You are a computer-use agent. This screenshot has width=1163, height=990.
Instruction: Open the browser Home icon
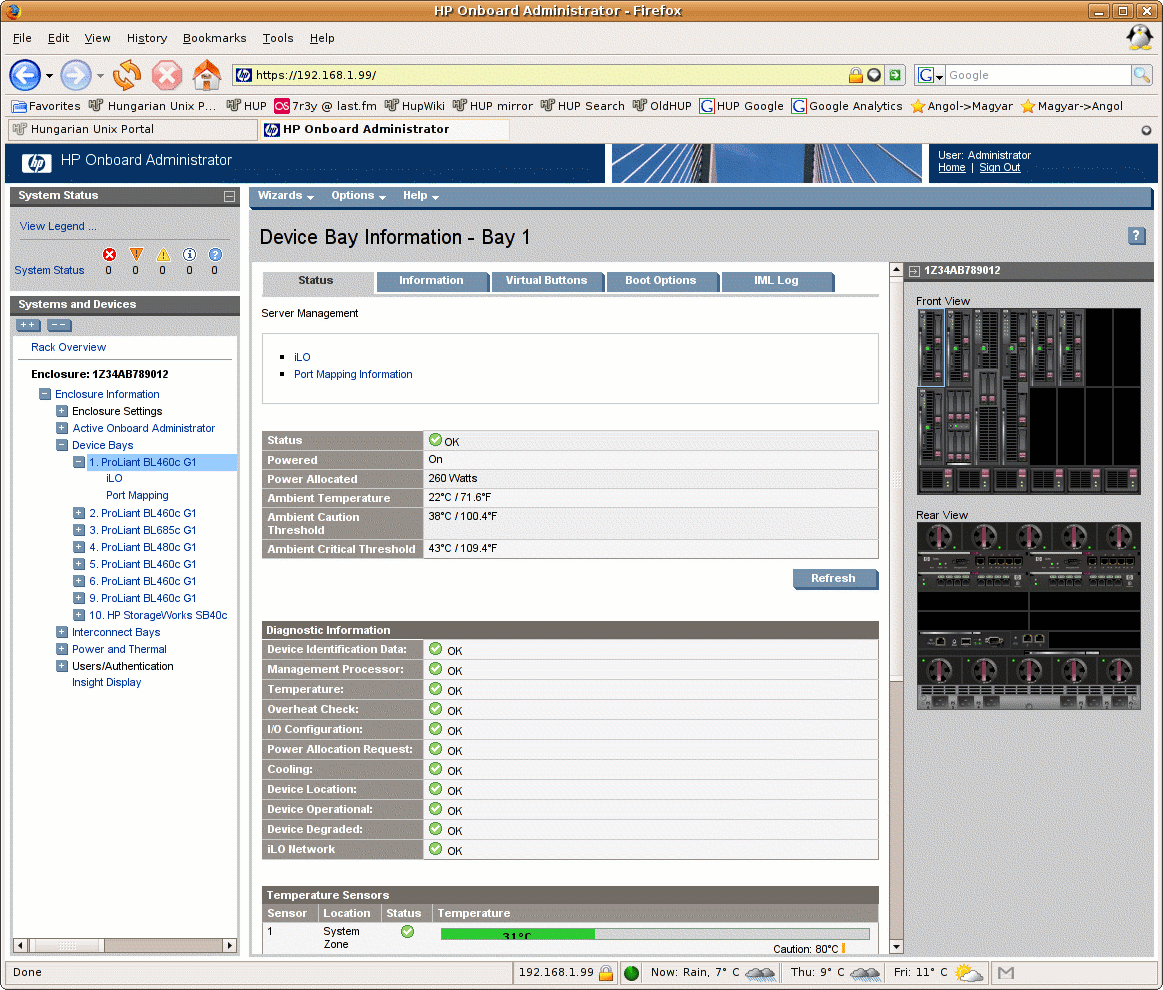pos(207,74)
